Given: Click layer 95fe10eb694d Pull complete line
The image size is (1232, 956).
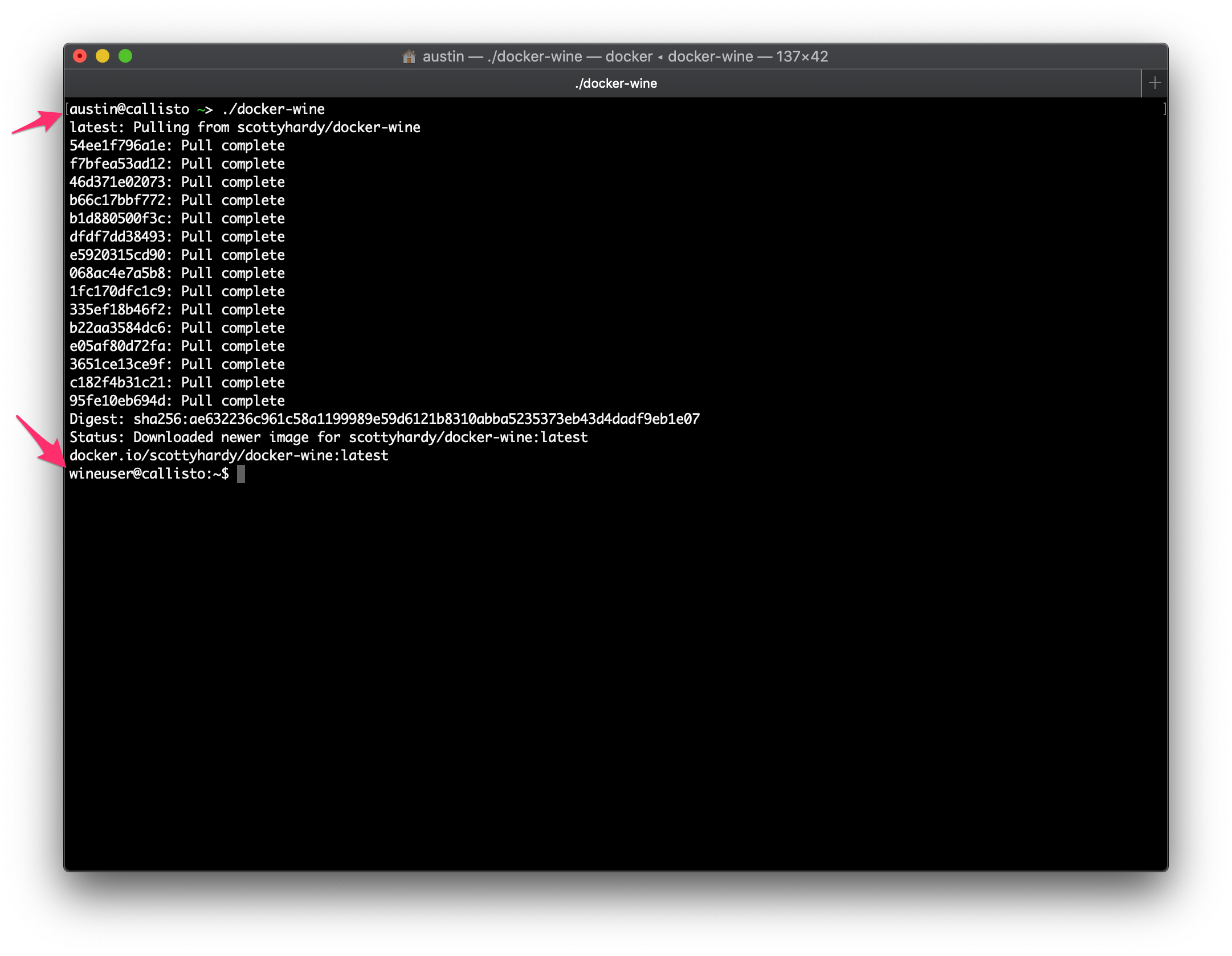Looking at the screenshot, I should (177, 401).
